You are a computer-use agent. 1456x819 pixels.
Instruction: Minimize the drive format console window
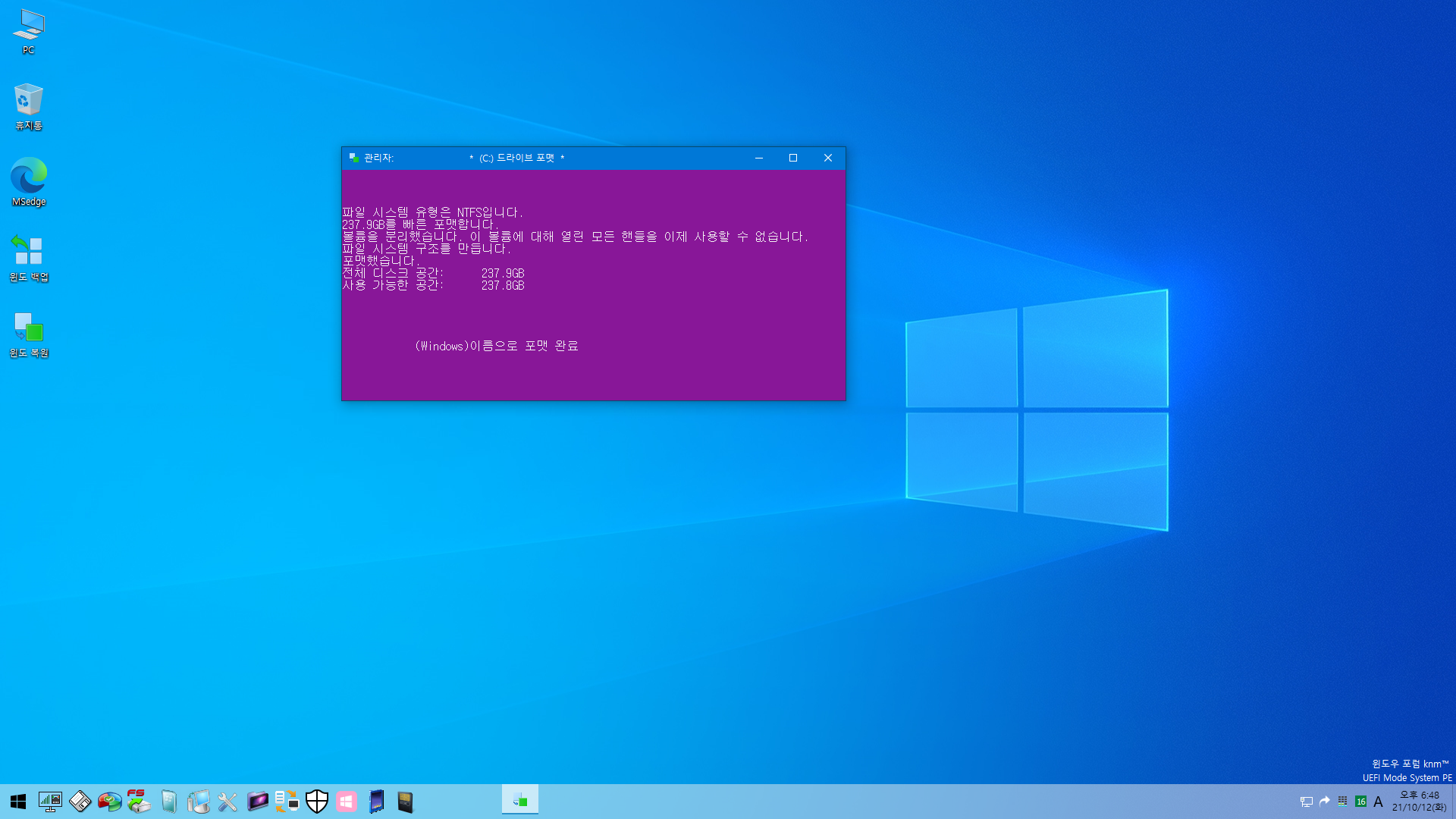(x=758, y=158)
